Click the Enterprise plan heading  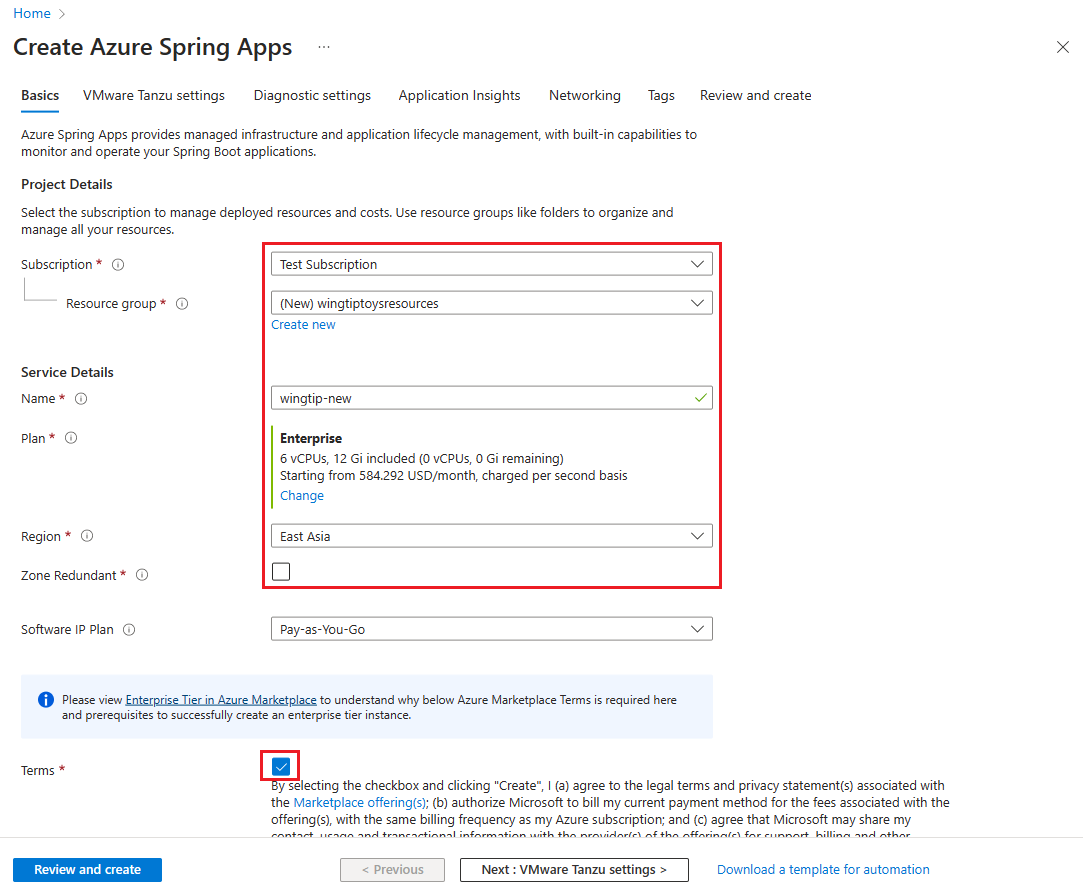[x=311, y=438]
